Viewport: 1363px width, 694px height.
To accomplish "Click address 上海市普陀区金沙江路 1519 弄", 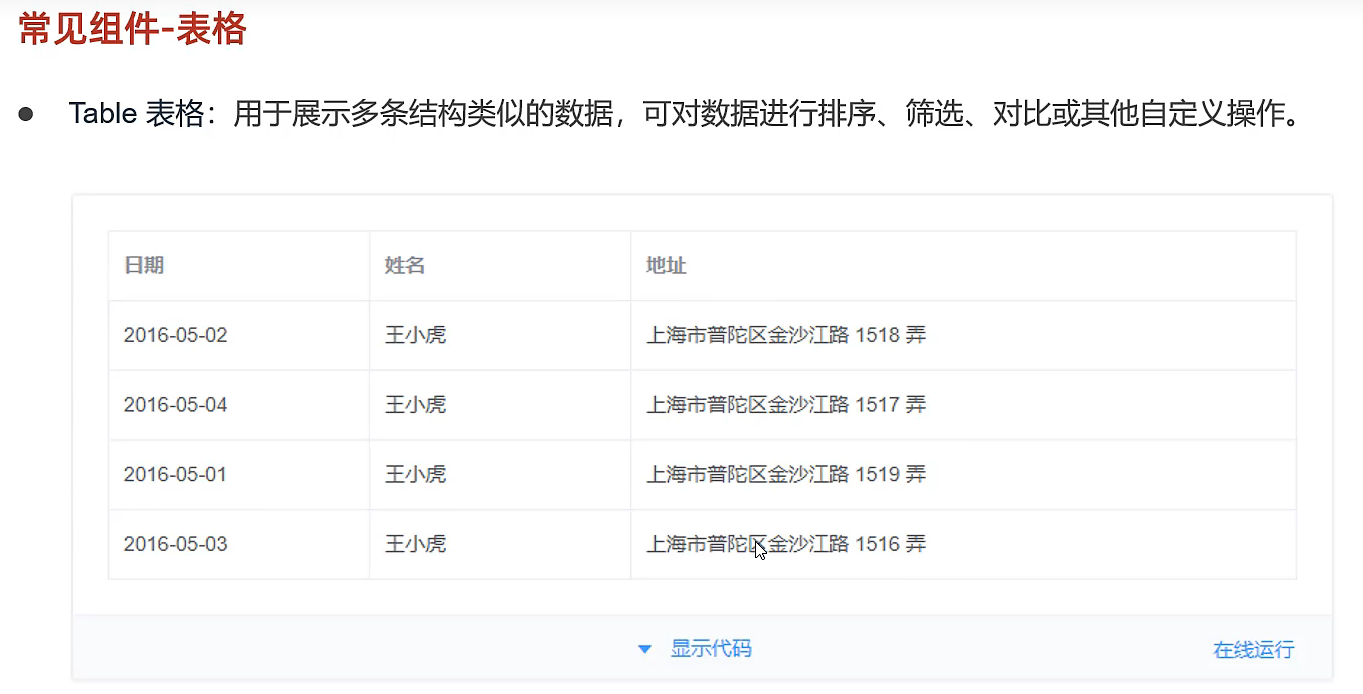I will point(786,474).
